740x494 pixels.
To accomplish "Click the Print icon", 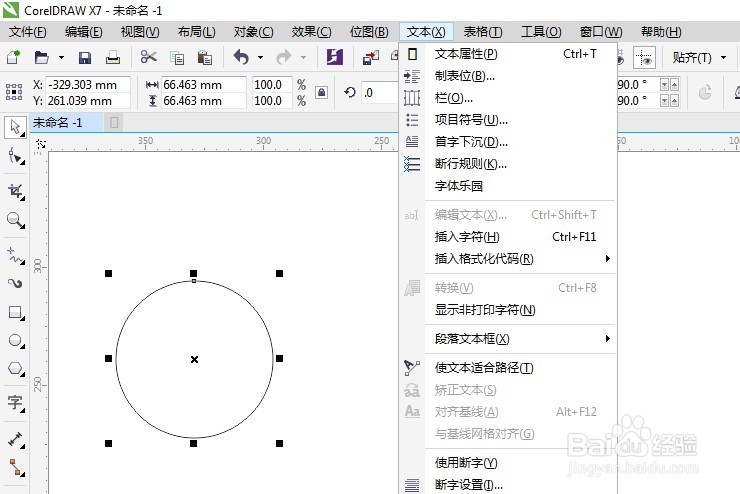I will (113, 58).
